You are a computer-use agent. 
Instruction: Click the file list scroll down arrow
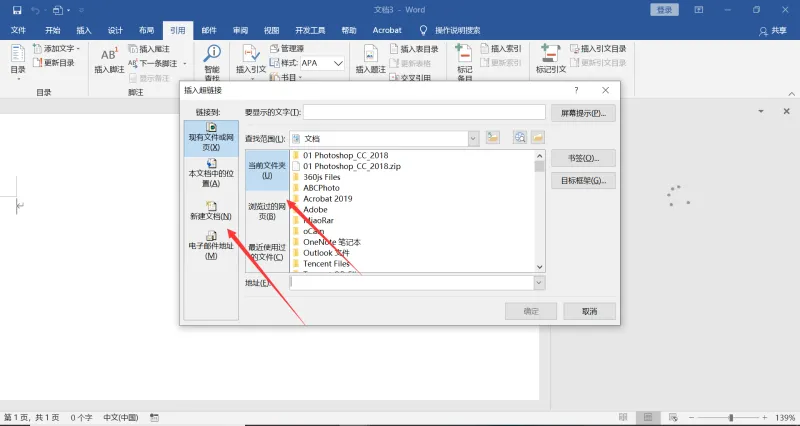click(540, 267)
